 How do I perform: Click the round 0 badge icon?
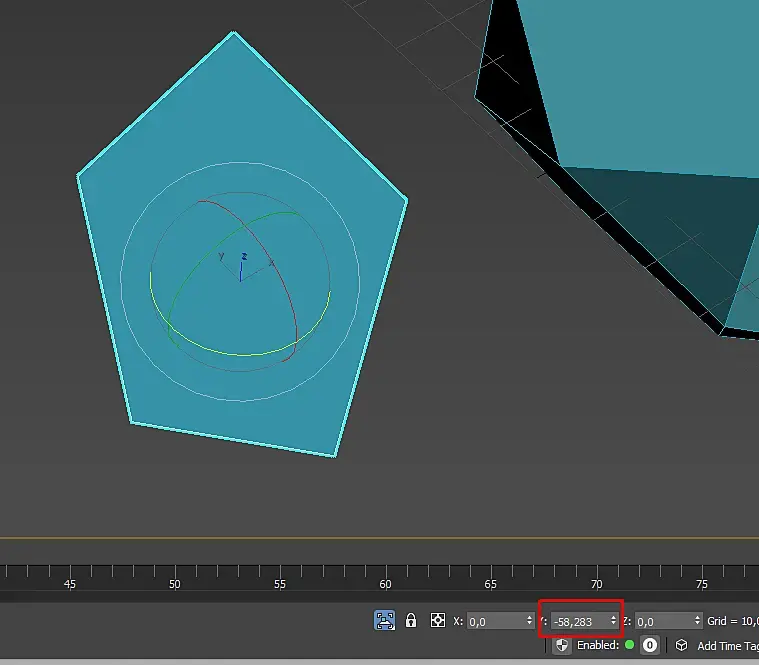pyautogui.click(x=649, y=646)
